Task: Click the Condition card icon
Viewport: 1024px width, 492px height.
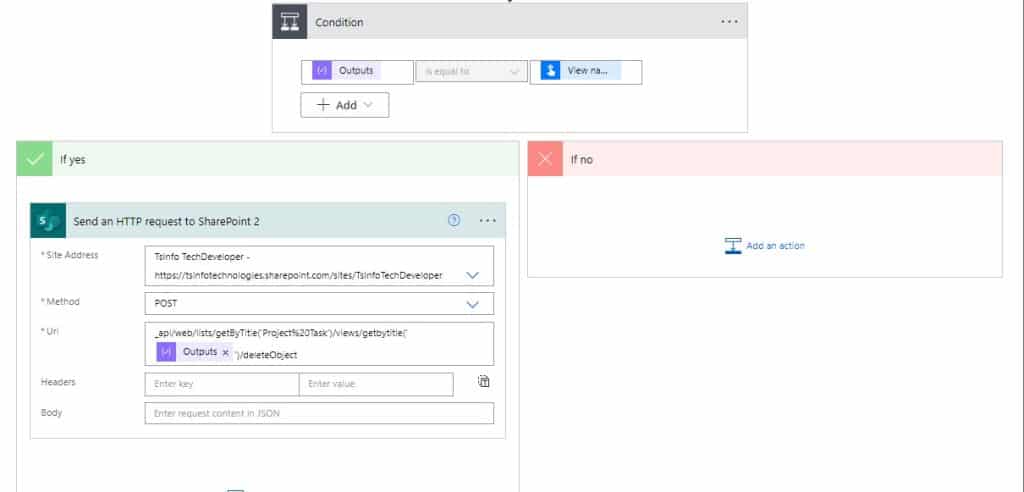Action: pos(289,22)
